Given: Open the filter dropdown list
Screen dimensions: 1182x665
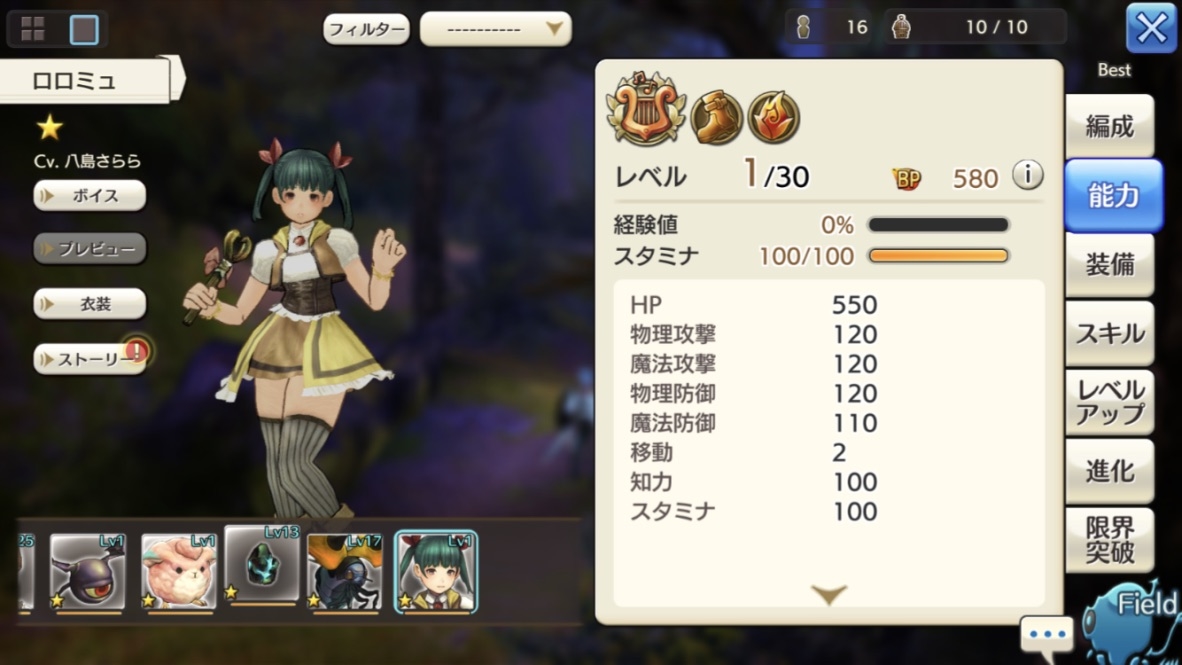Looking at the screenshot, I should [495, 29].
